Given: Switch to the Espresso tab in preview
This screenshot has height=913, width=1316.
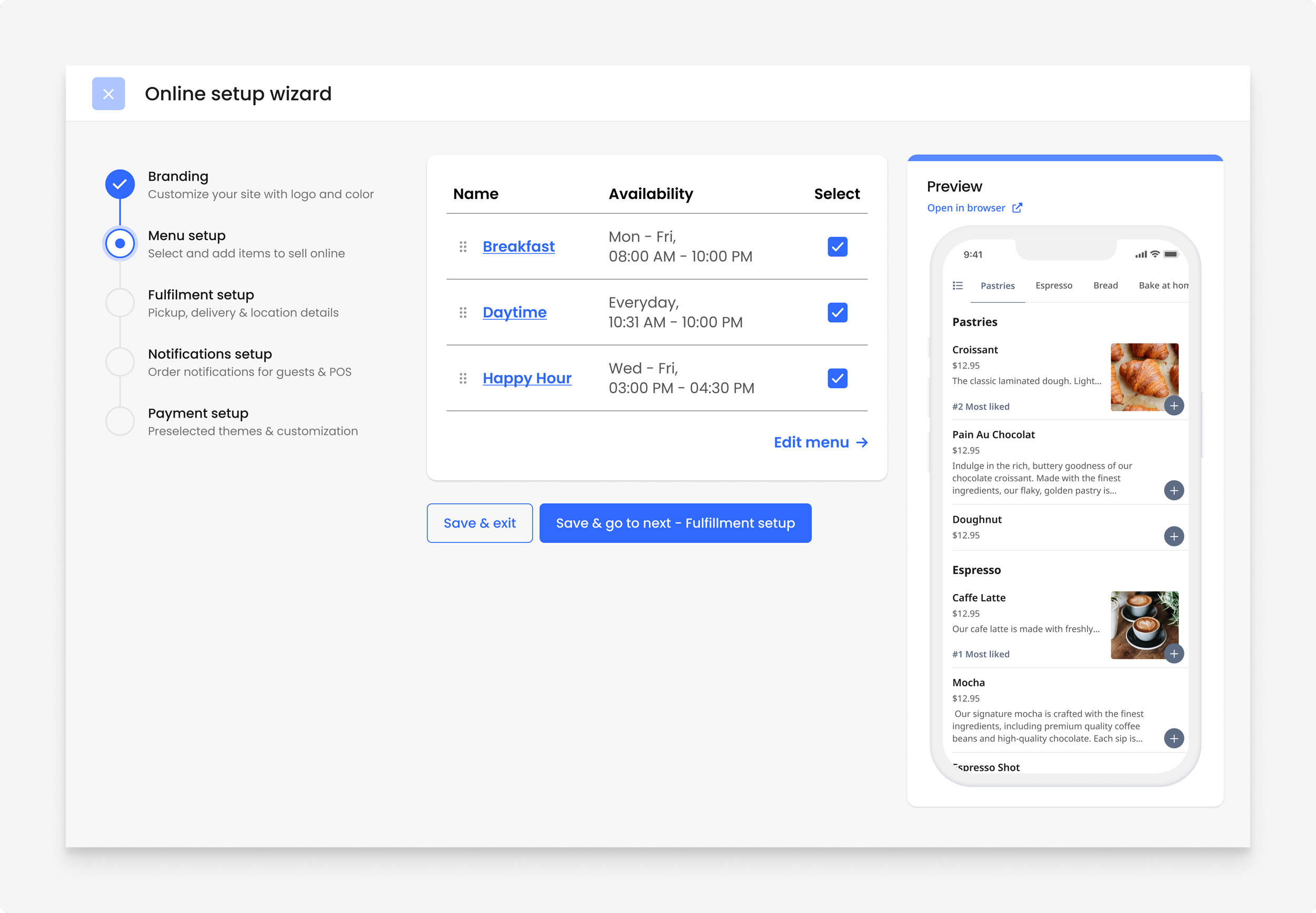Looking at the screenshot, I should 1054,285.
